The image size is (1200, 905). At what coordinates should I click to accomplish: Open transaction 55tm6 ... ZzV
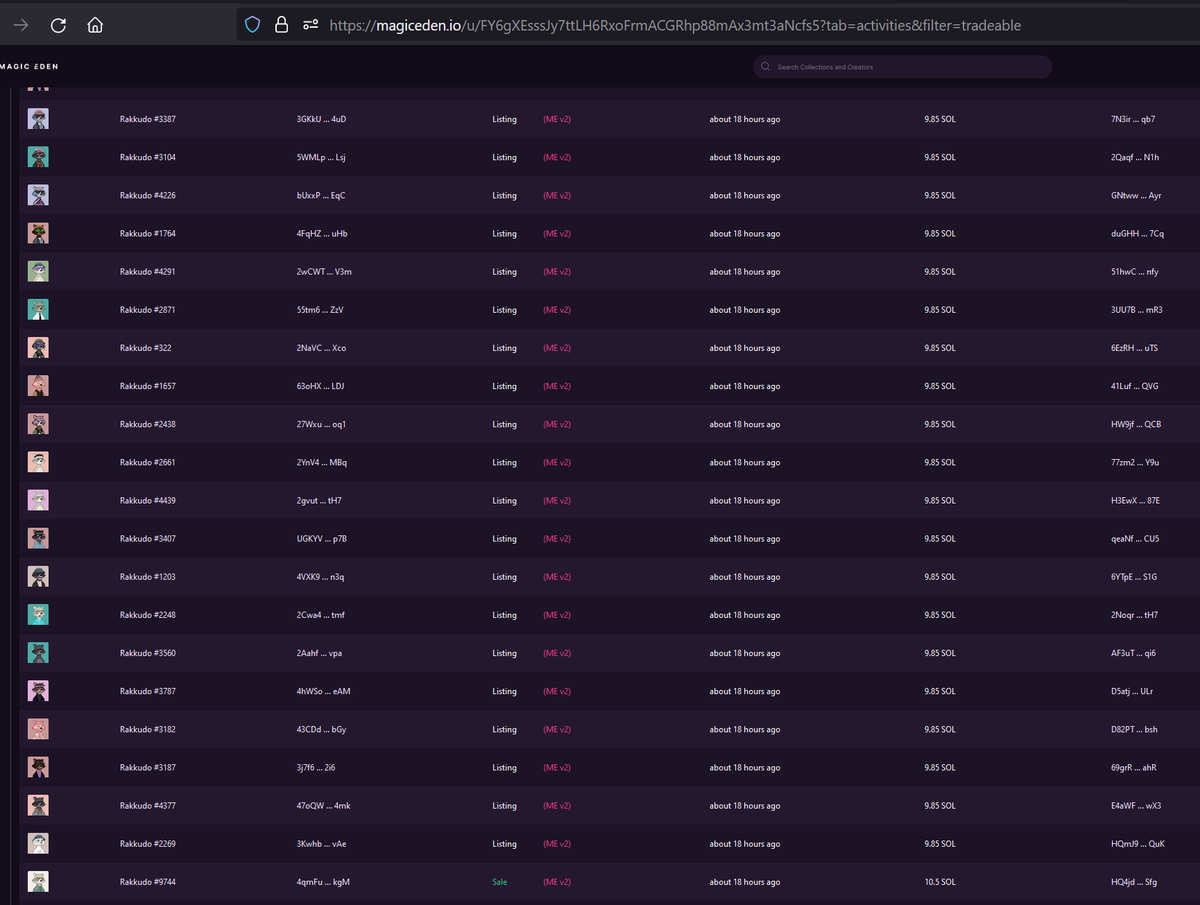(x=320, y=310)
